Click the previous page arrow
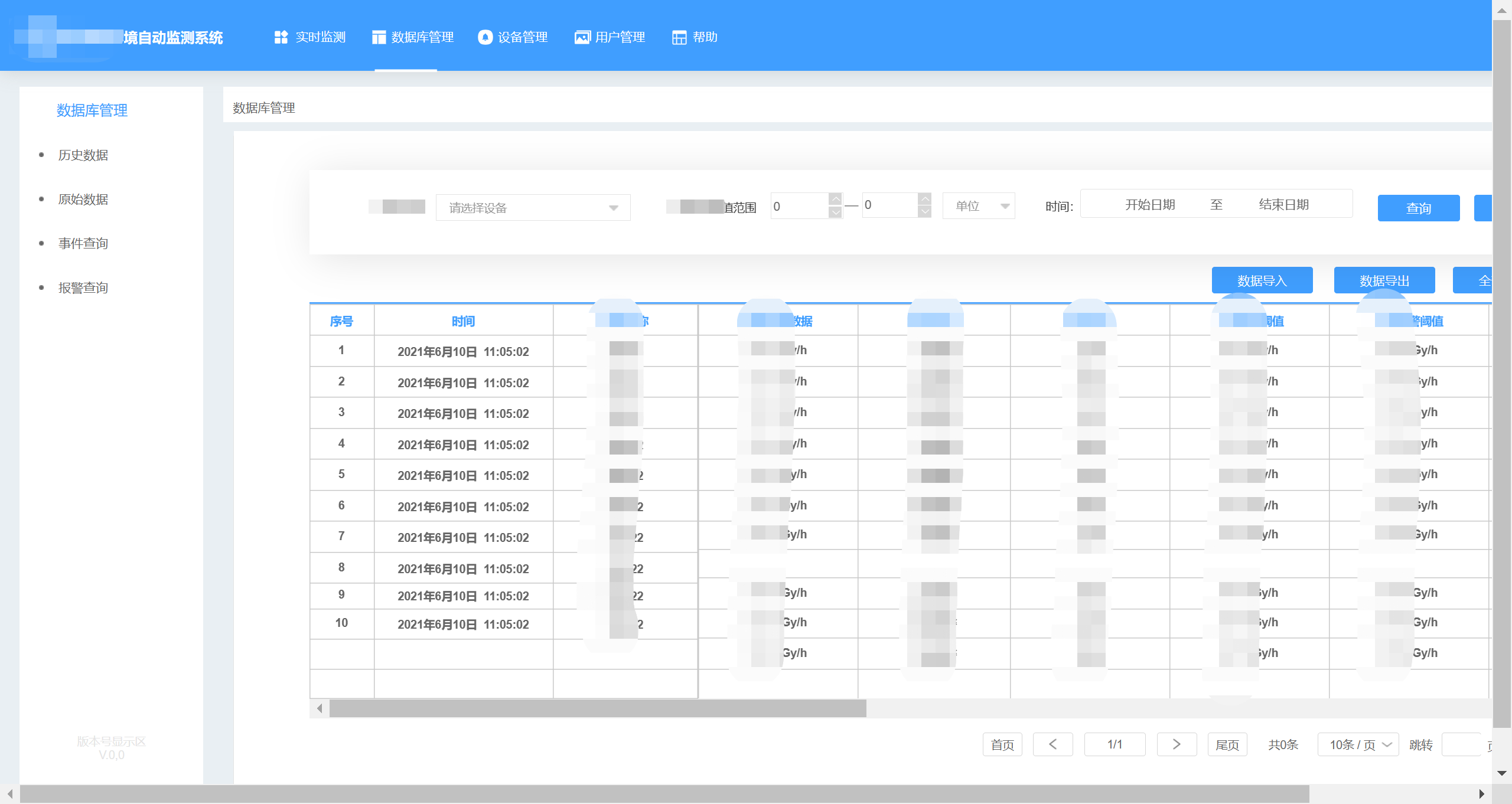Screen dimensions: 1512x804 1052,744
